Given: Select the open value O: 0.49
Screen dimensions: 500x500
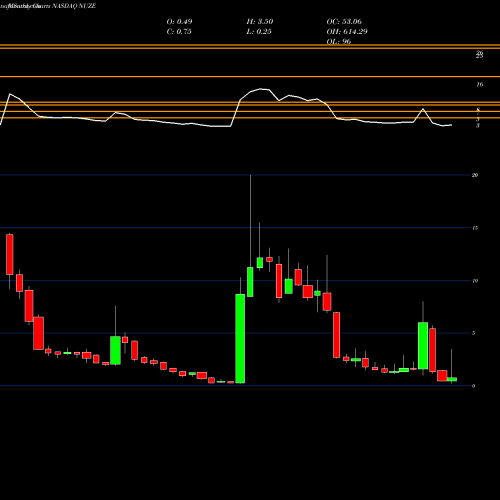Looking at the screenshot, I should point(179,22).
